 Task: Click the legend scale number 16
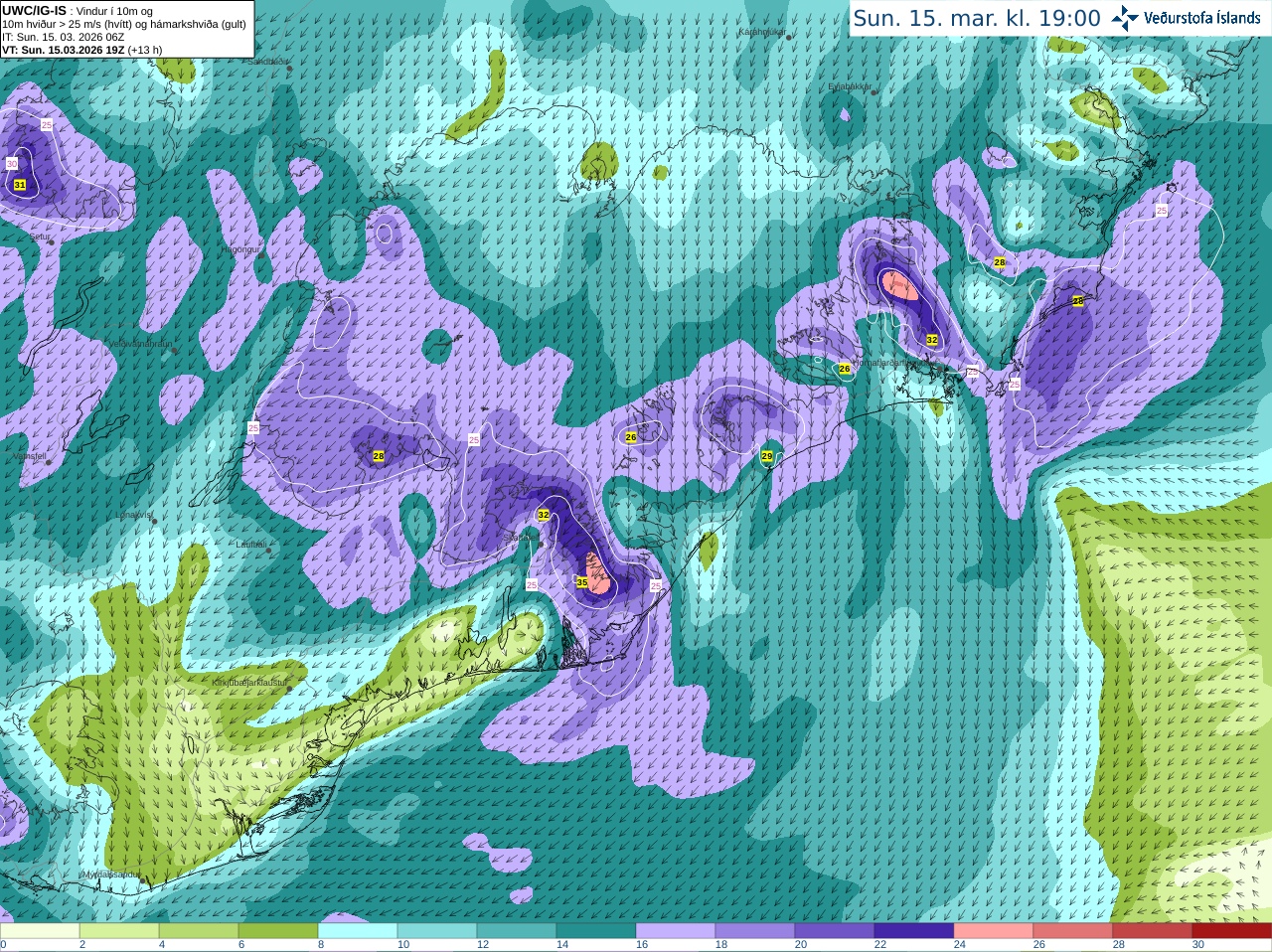(x=642, y=945)
